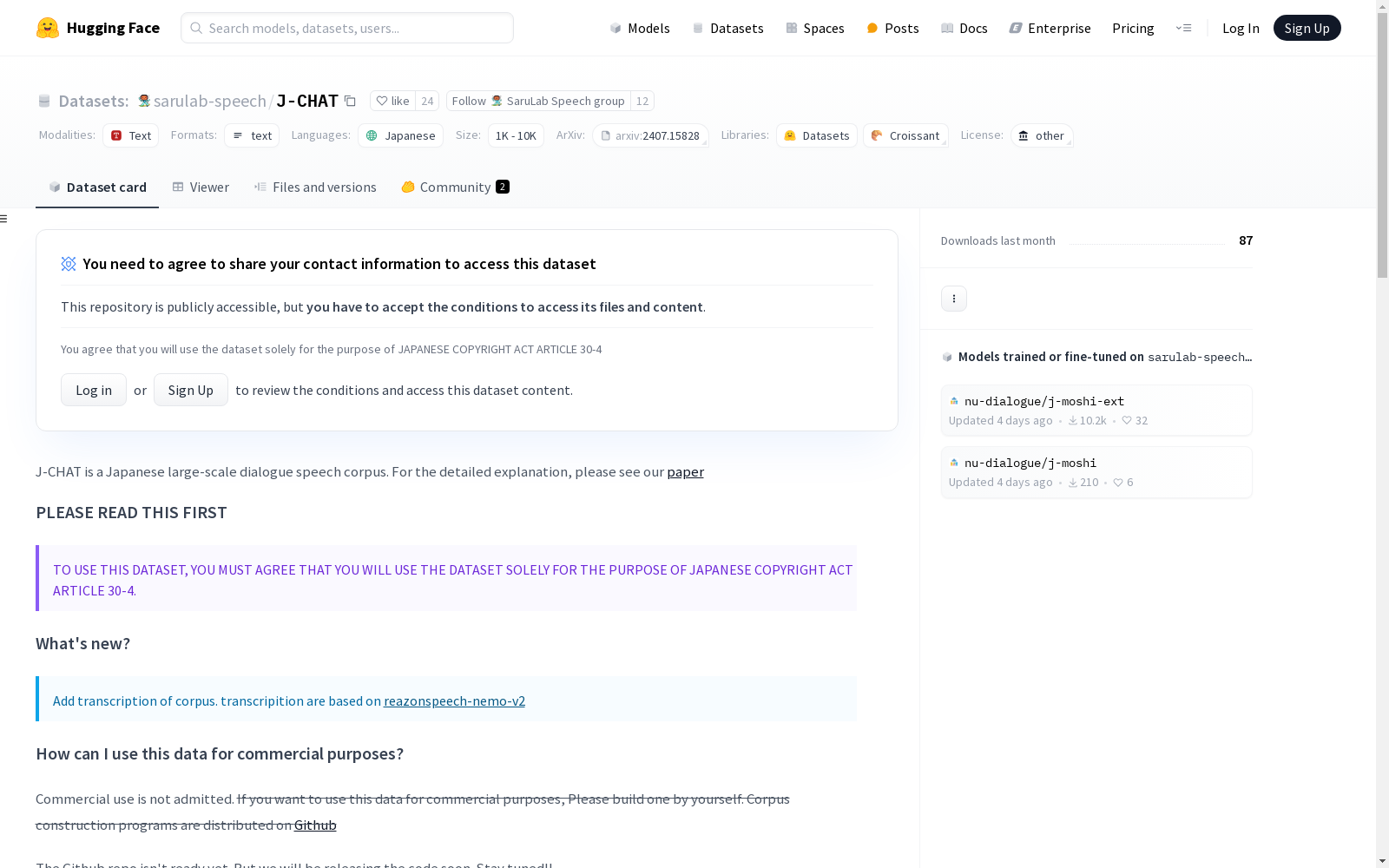Screen dimensions: 1389x868
Task: Click the 24 likes count
Action: (x=427, y=101)
